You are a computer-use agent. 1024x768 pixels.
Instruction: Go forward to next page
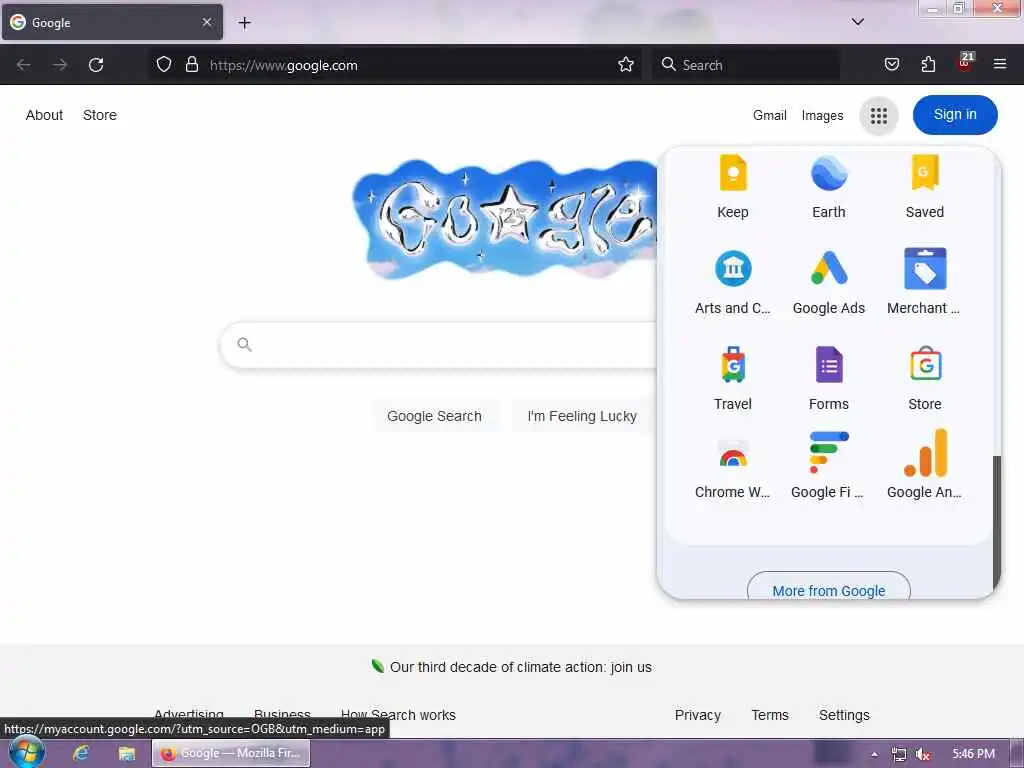click(60, 65)
